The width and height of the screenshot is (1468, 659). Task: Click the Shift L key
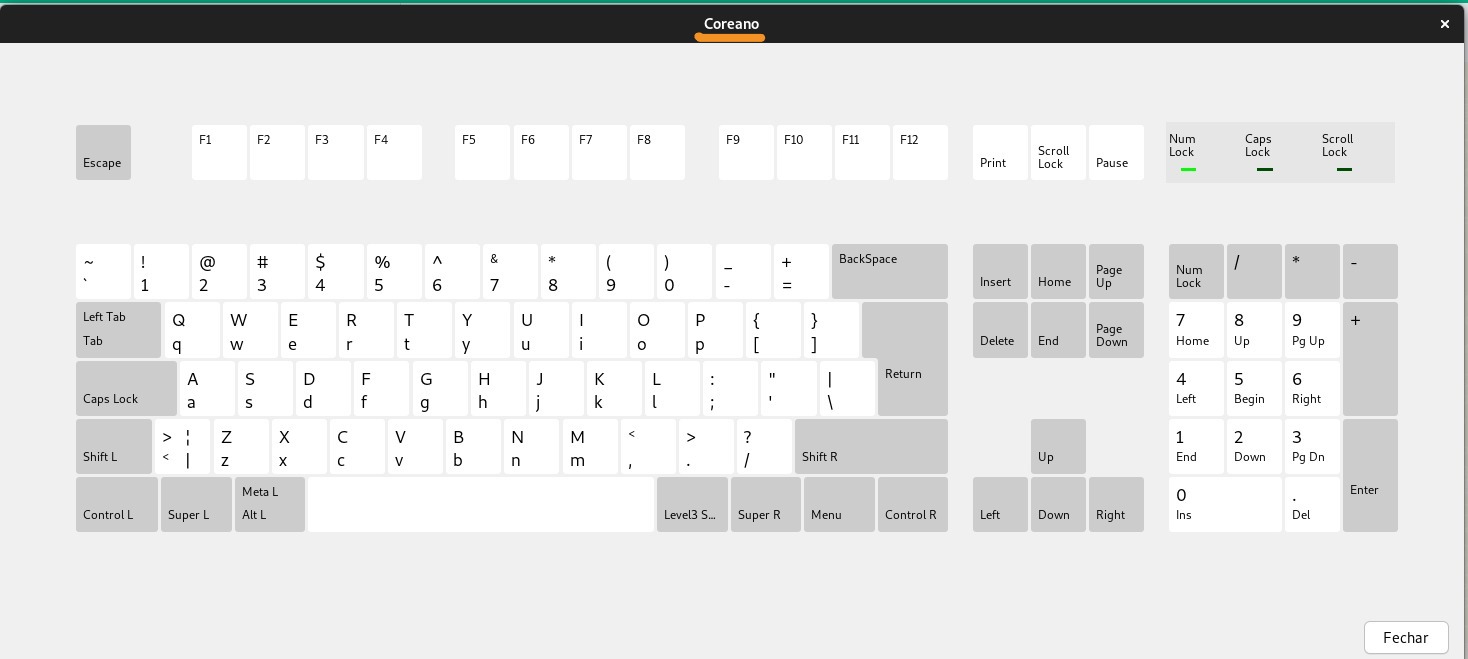(x=114, y=446)
